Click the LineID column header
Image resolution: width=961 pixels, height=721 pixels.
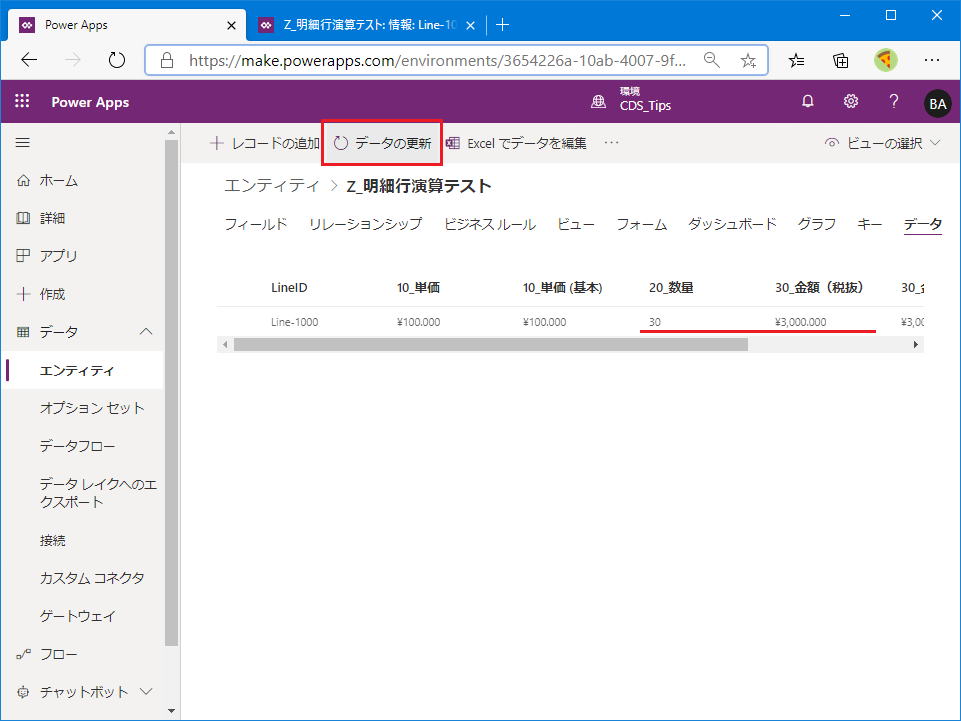(x=289, y=288)
